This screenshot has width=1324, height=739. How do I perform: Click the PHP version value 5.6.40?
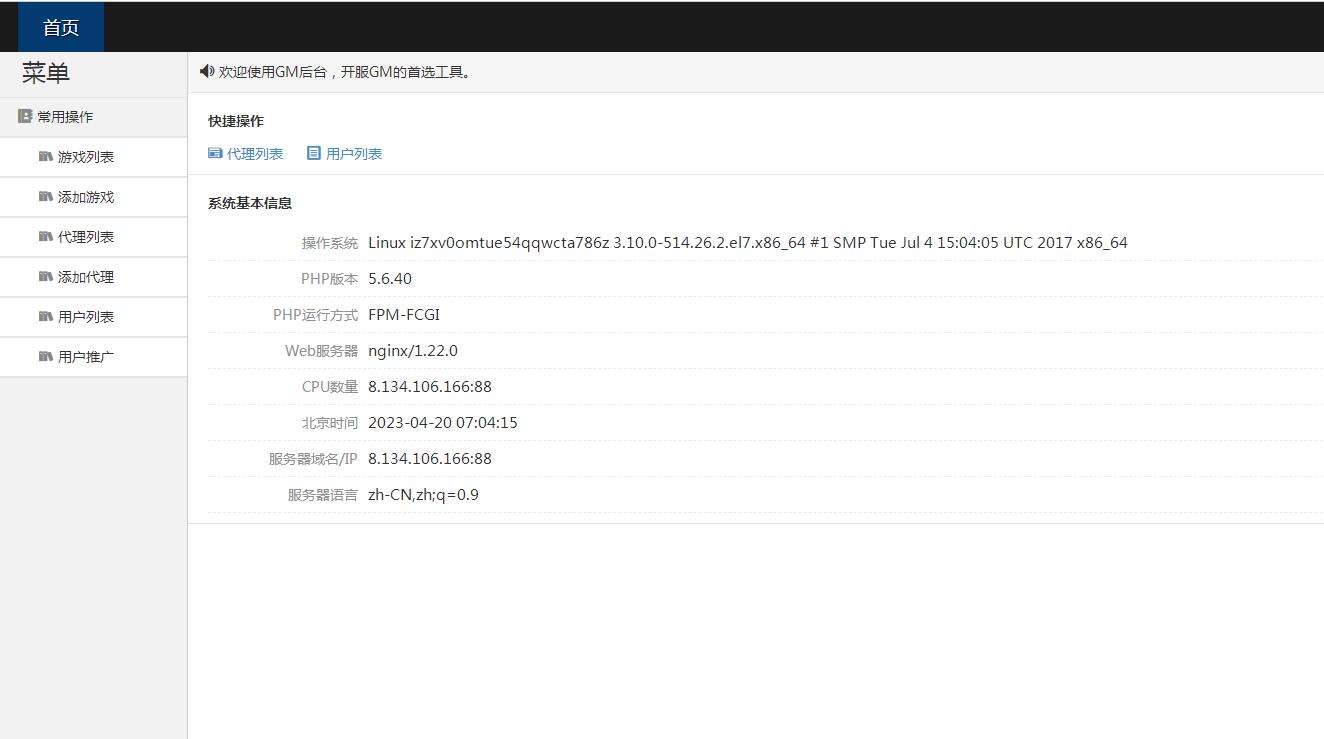pyautogui.click(x=390, y=279)
